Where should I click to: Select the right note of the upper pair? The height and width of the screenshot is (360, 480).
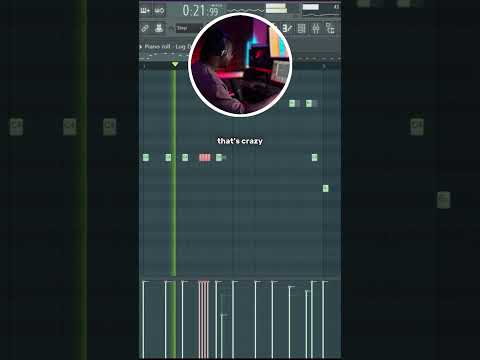[309, 104]
